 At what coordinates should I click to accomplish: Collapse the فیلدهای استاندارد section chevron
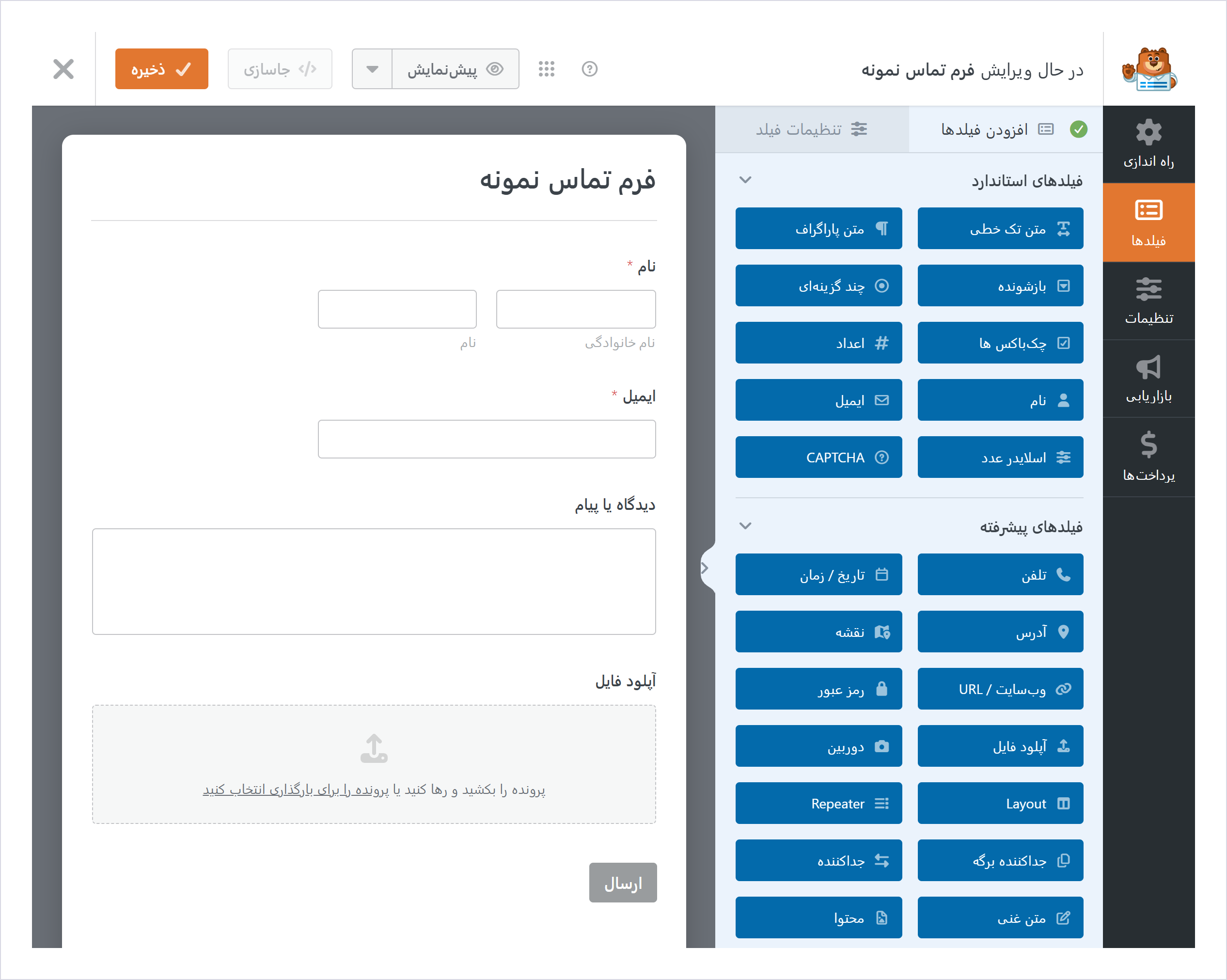[x=745, y=180]
